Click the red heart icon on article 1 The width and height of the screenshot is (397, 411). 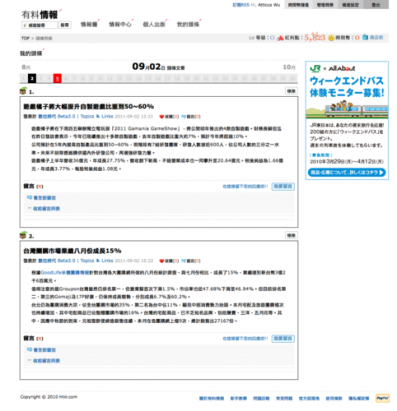[161, 117]
